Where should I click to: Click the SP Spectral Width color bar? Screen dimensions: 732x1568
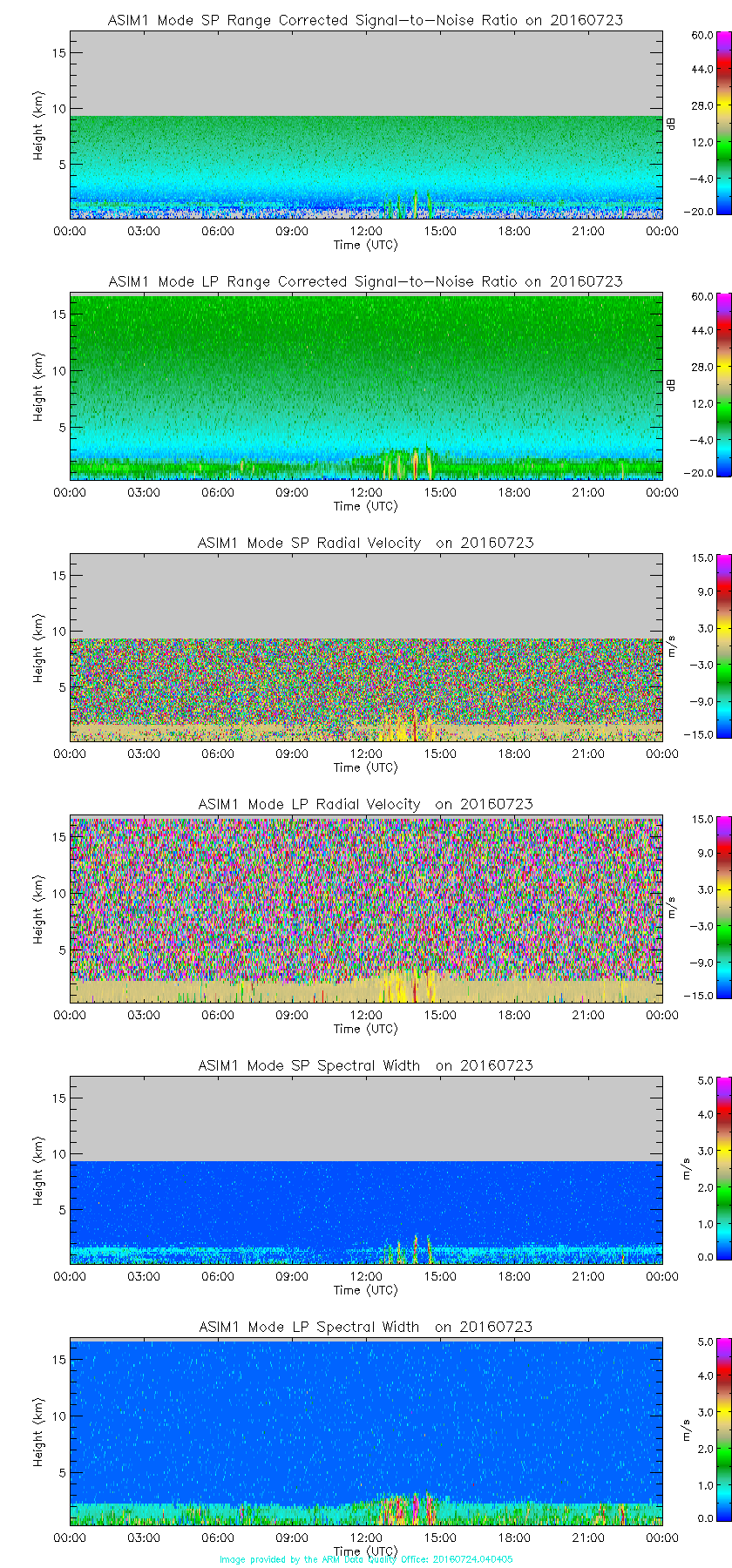[700, 1169]
